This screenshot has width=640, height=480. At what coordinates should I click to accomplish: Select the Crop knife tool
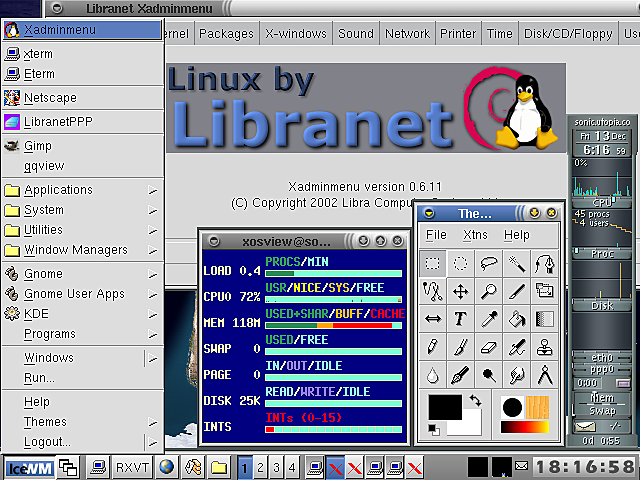tap(516, 291)
